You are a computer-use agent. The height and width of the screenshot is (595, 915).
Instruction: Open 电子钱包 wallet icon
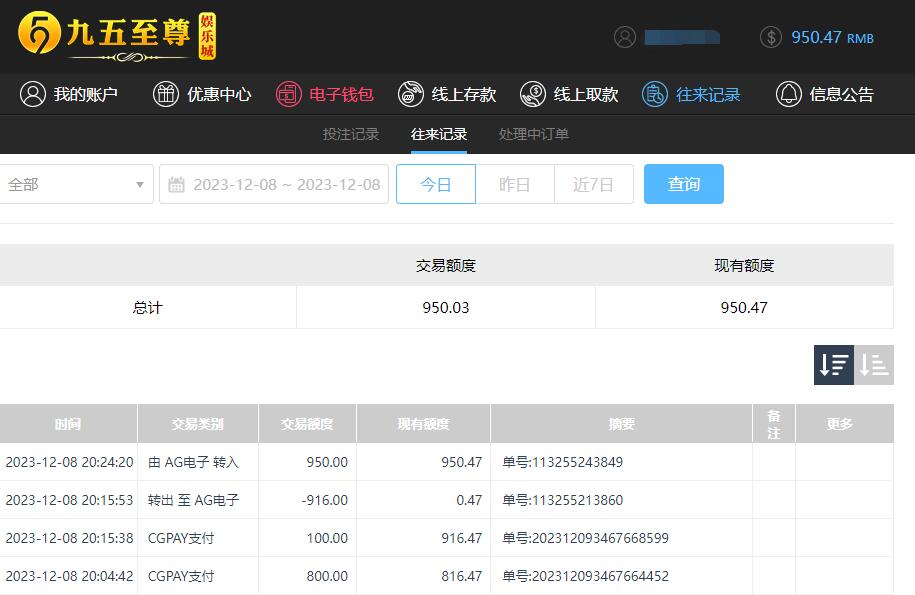point(288,94)
